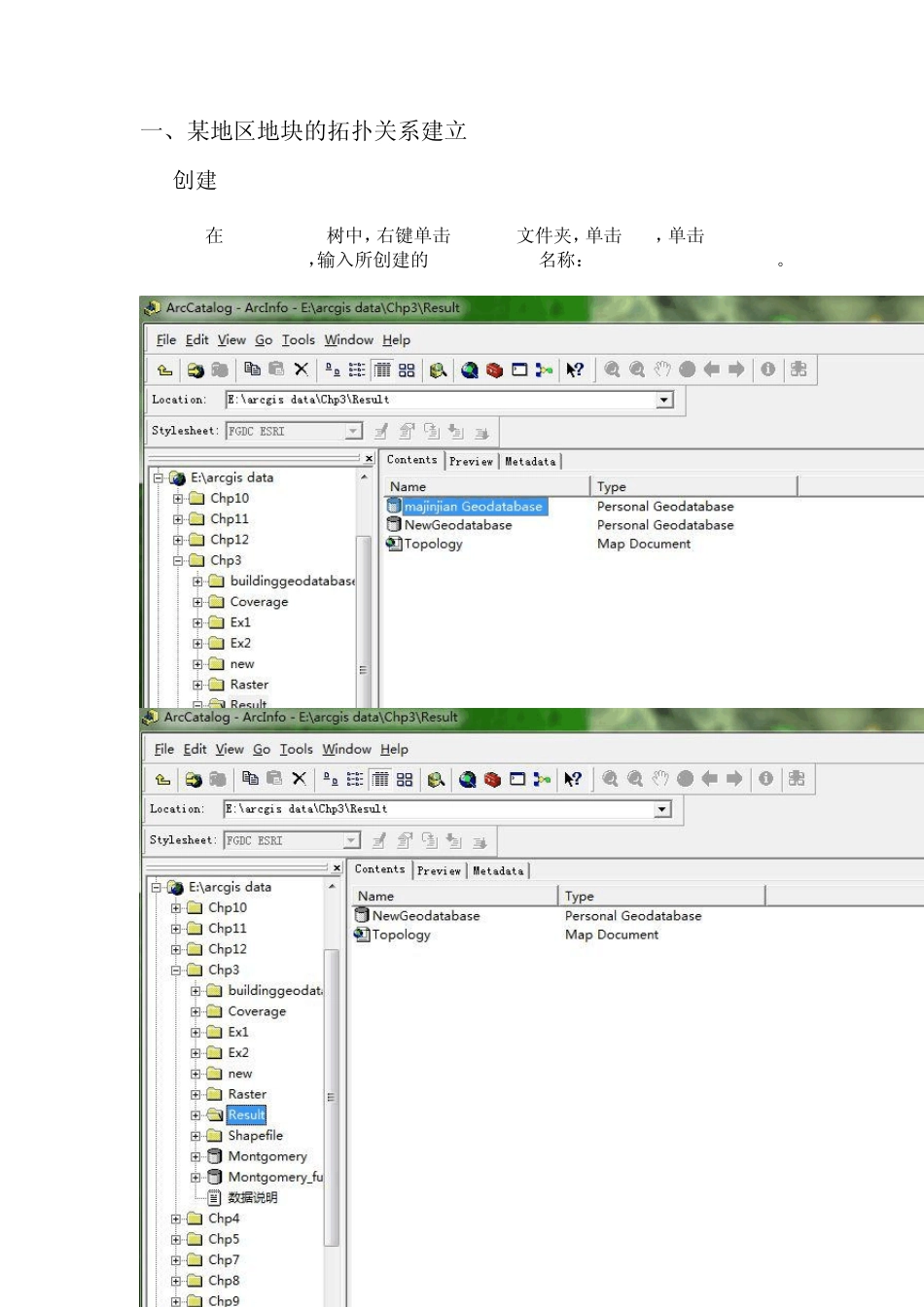Click Location path field in upper window
924x1307 pixels.
click(443, 400)
